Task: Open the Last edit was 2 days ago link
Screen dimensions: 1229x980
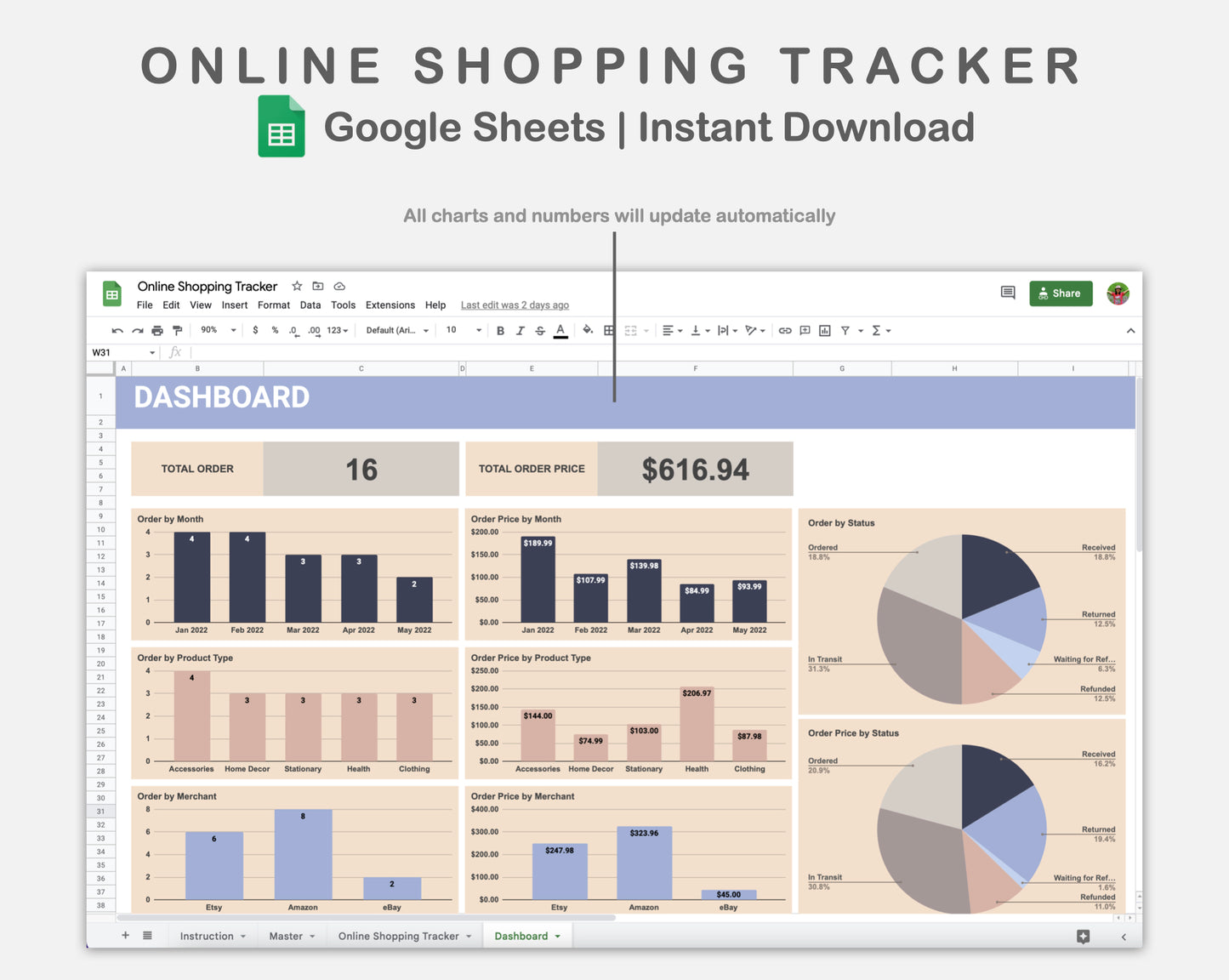Action: point(515,305)
